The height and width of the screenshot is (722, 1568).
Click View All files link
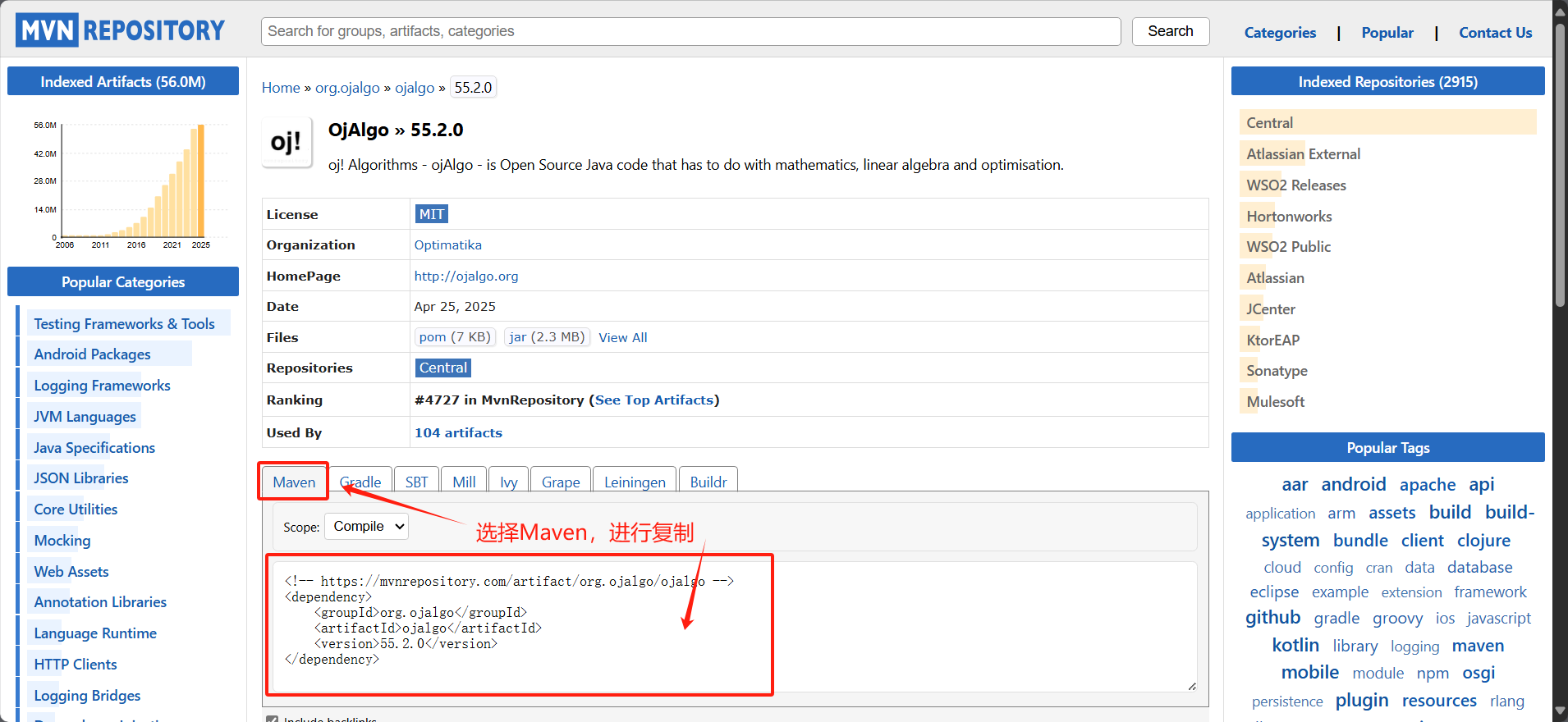tap(622, 338)
